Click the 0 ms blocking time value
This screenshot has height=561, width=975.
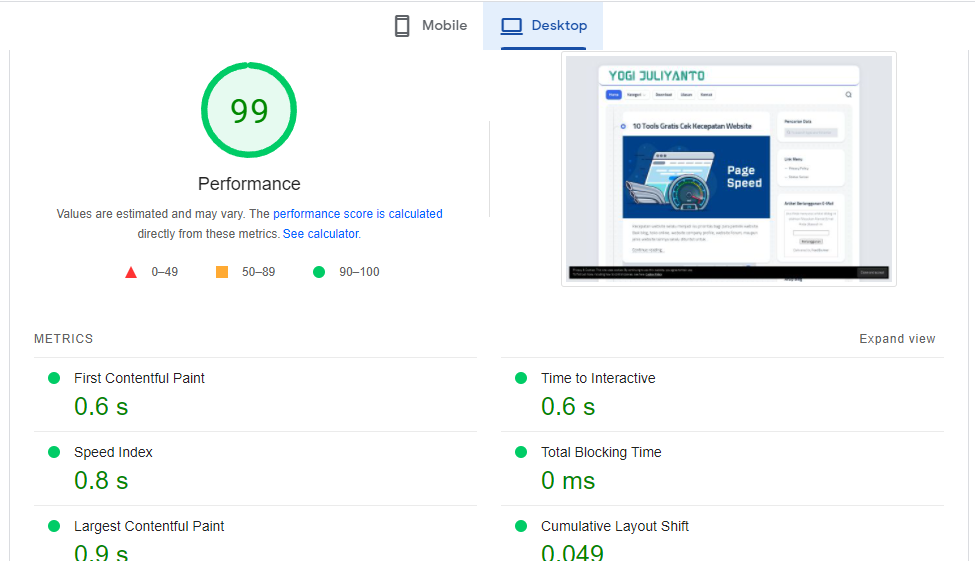[568, 481]
